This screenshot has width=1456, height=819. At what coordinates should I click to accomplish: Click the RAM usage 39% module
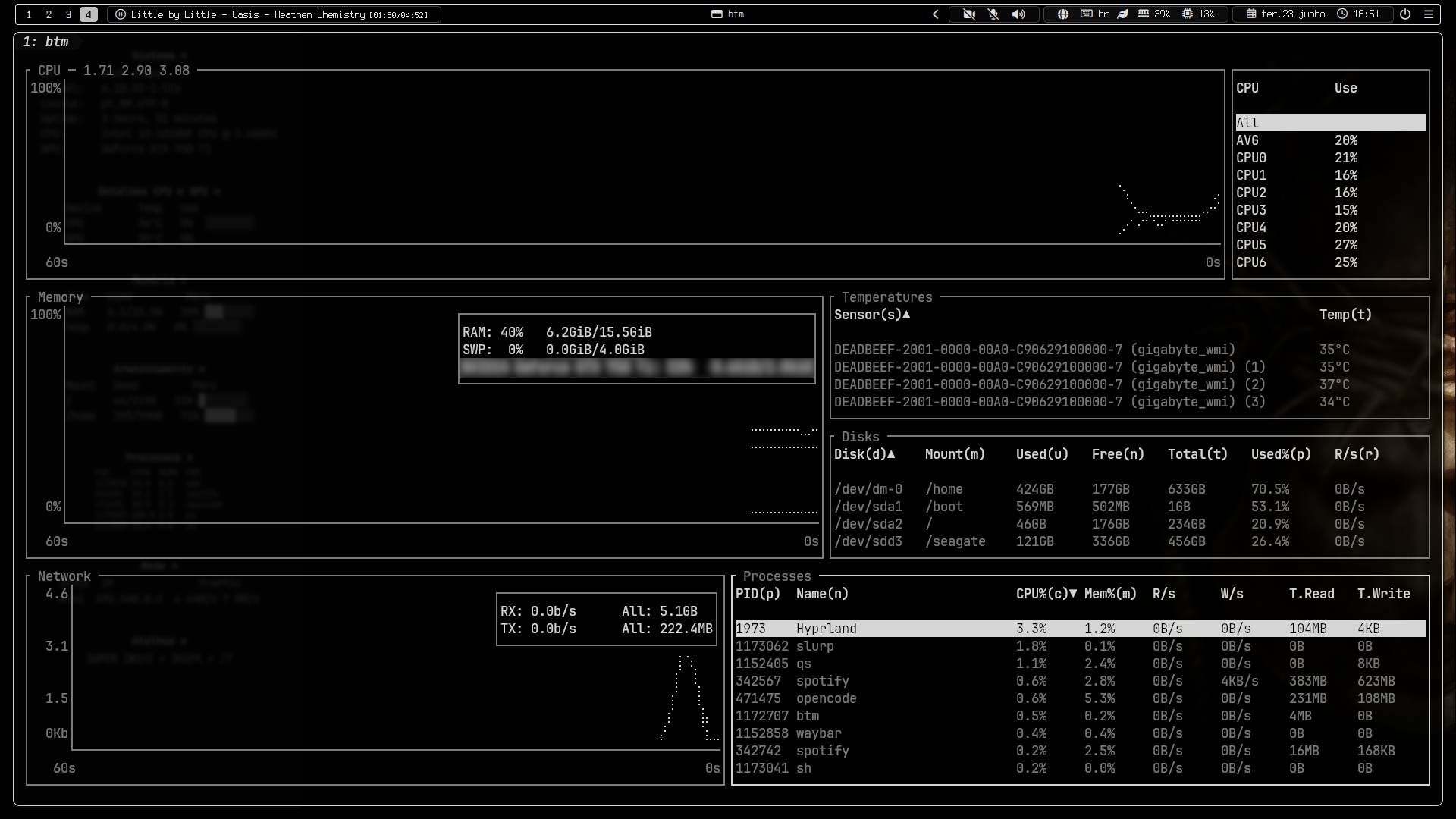[1153, 14]
